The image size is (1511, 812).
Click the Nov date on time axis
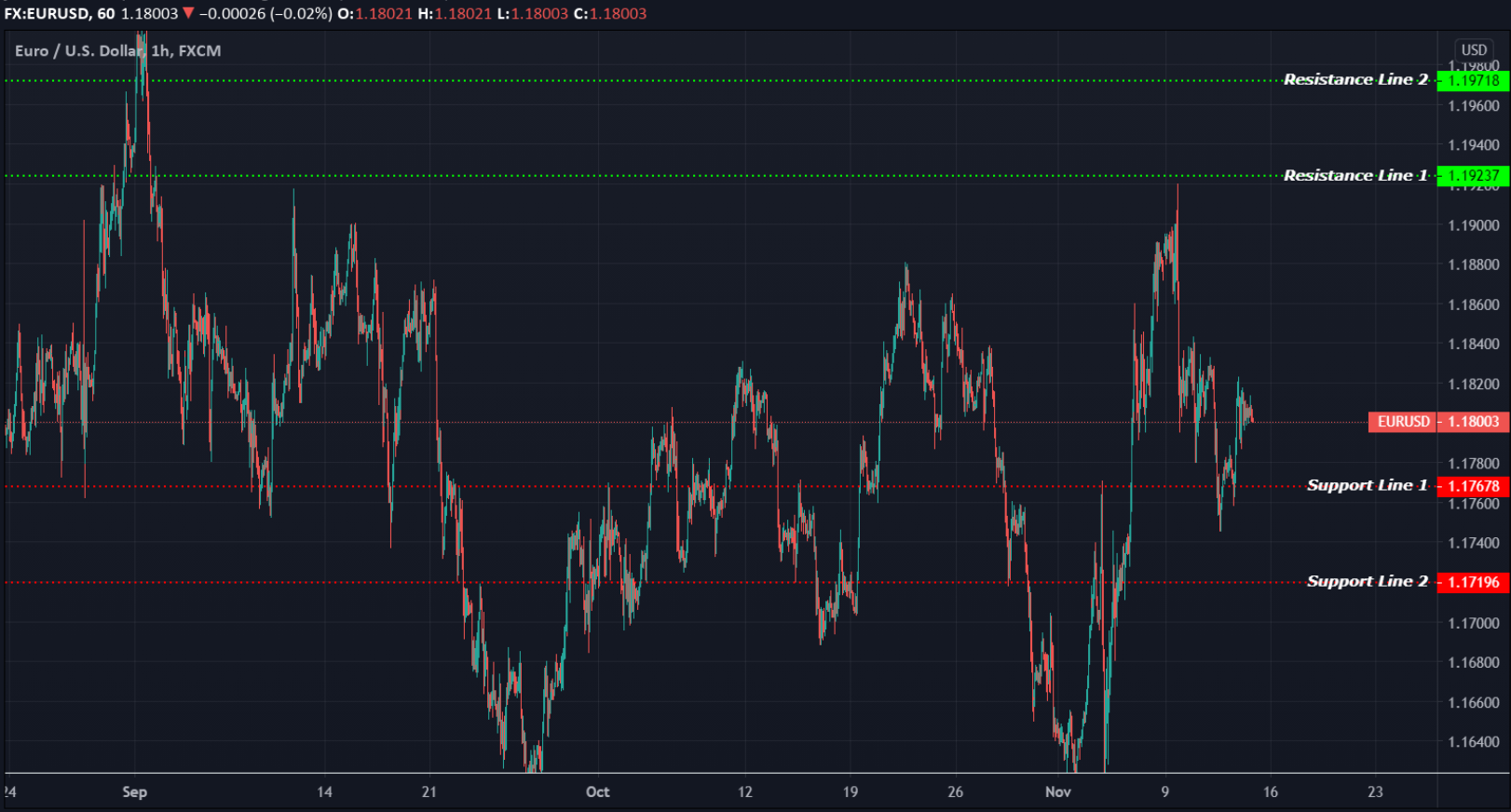pos(1058,792)
